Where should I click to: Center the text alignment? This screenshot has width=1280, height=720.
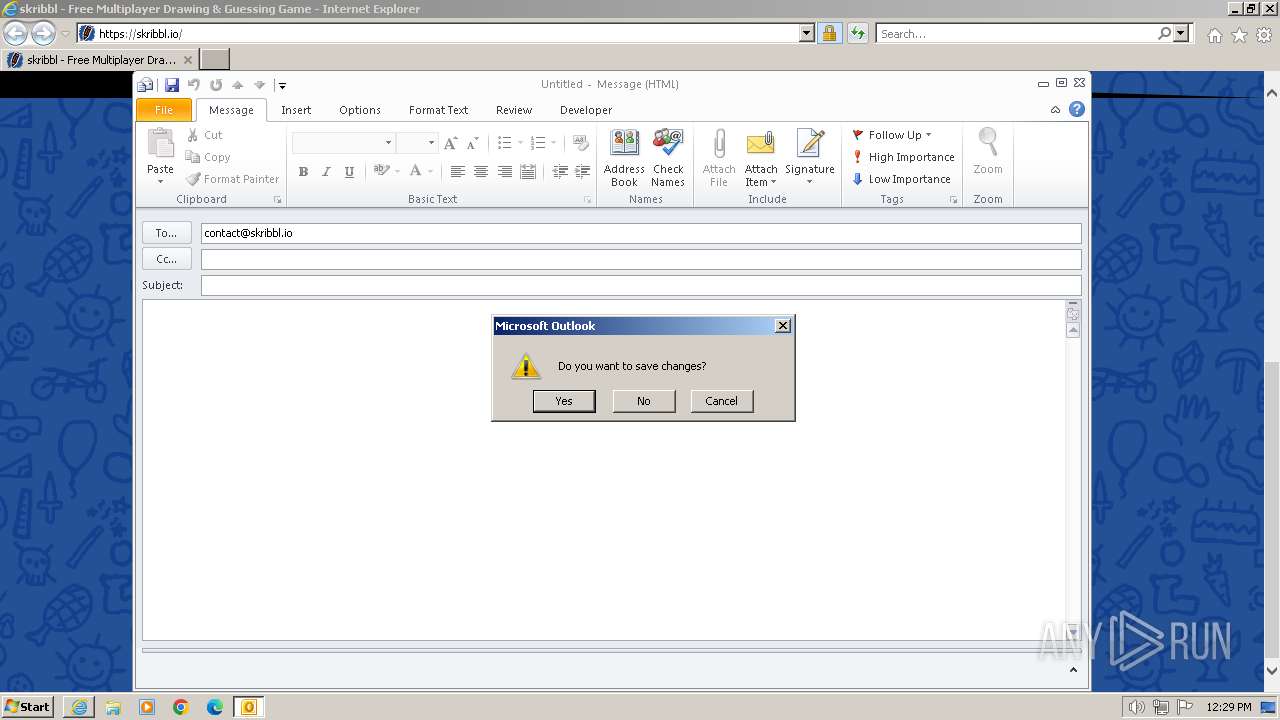pyautogui.click(x=481, y=172)
